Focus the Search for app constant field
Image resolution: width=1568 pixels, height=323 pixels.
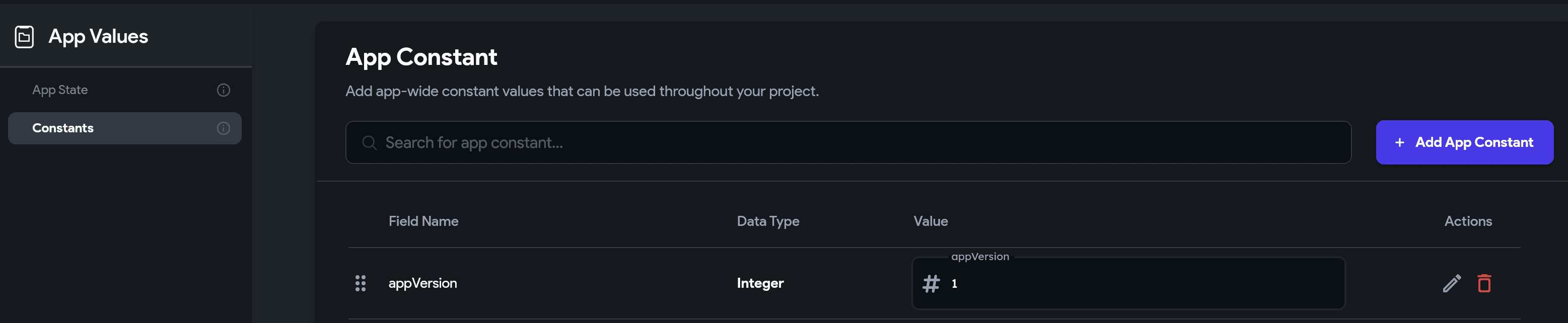tap(848, 142)
